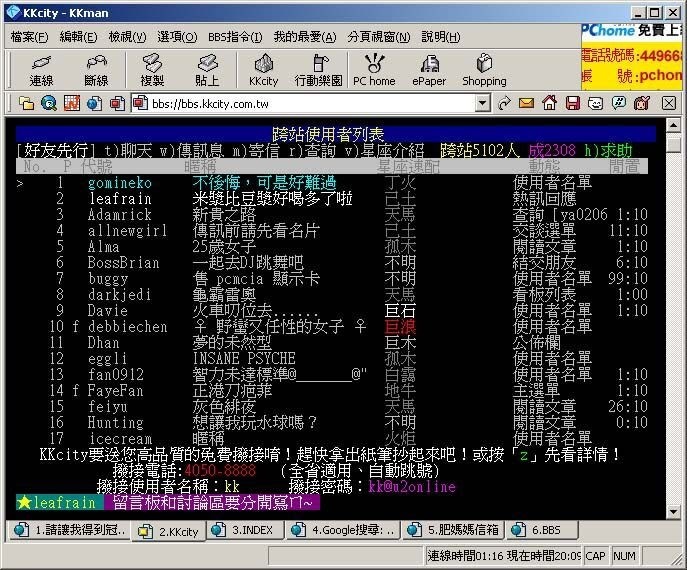
Task: Select user icecream in the list
Action: 120,439
